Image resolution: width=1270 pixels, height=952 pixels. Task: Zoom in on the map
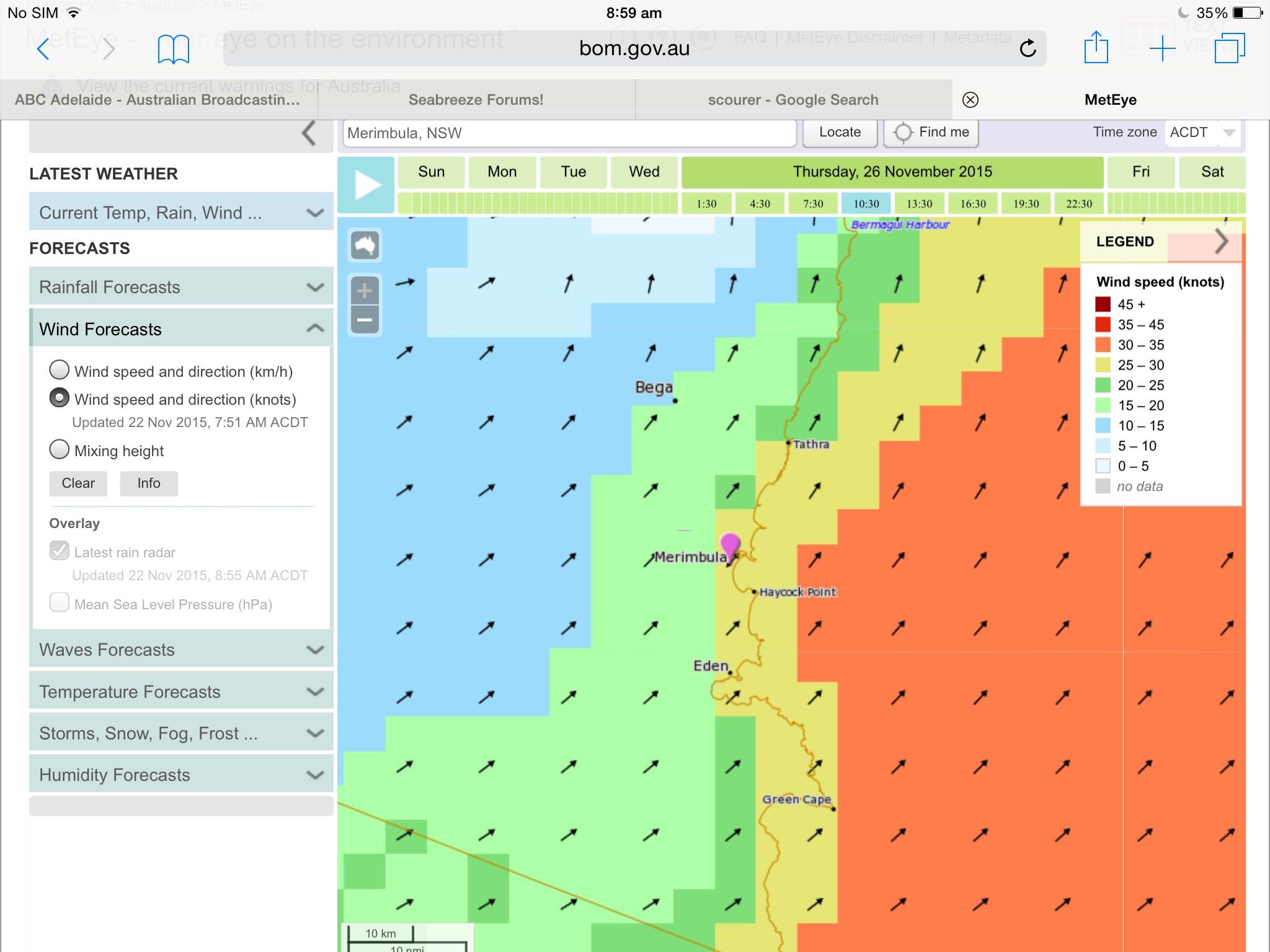(365, 291)
